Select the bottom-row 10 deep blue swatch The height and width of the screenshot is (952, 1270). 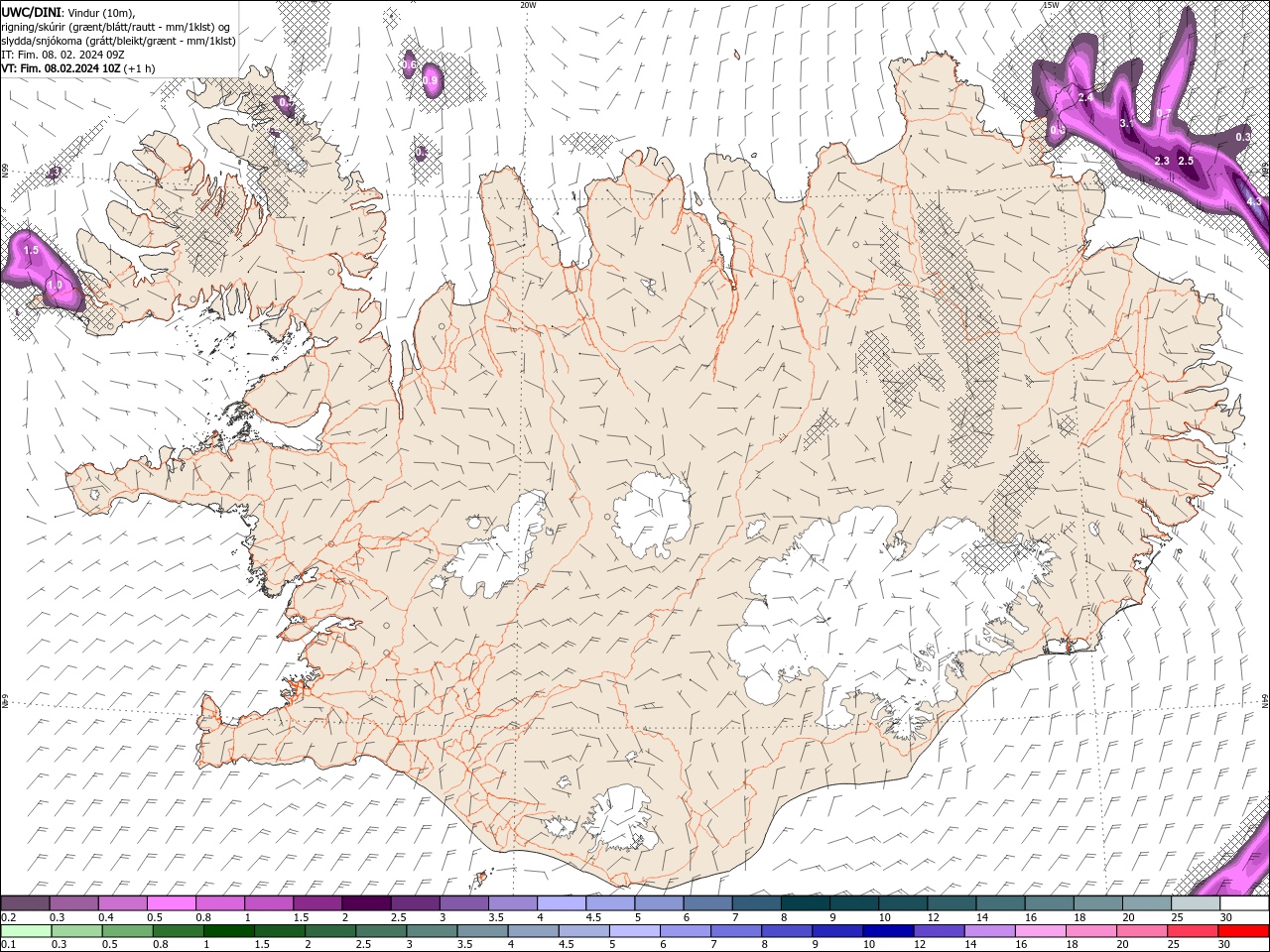[x=888, y=931]
